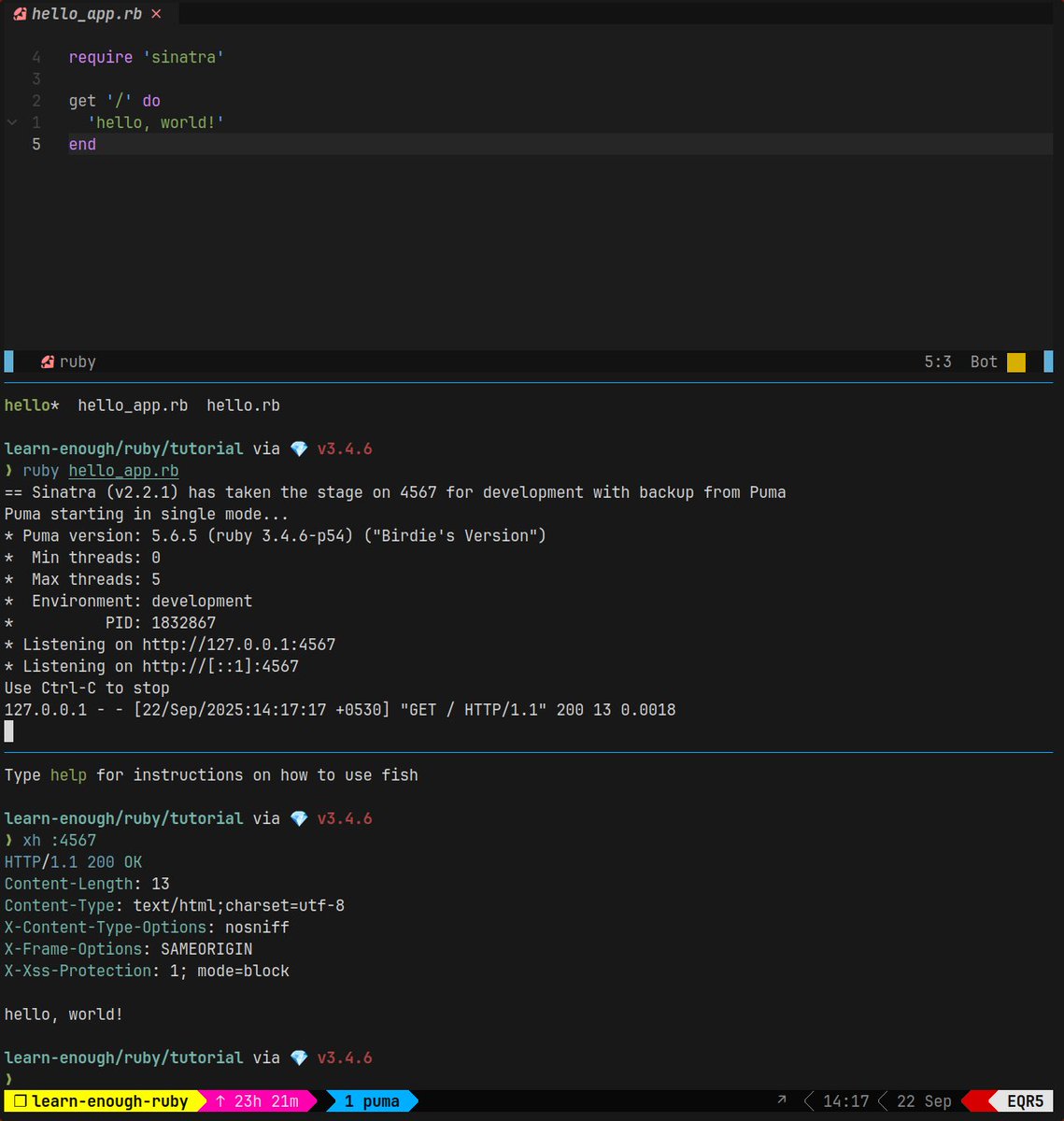Click the 'v3.4.6' version in first prompt

click(345, 448)
